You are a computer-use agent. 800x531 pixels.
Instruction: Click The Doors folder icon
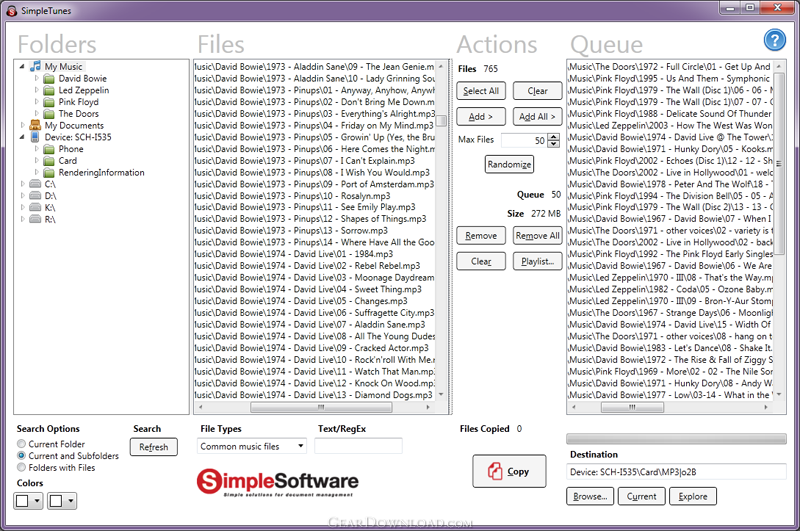click(49, 114)
